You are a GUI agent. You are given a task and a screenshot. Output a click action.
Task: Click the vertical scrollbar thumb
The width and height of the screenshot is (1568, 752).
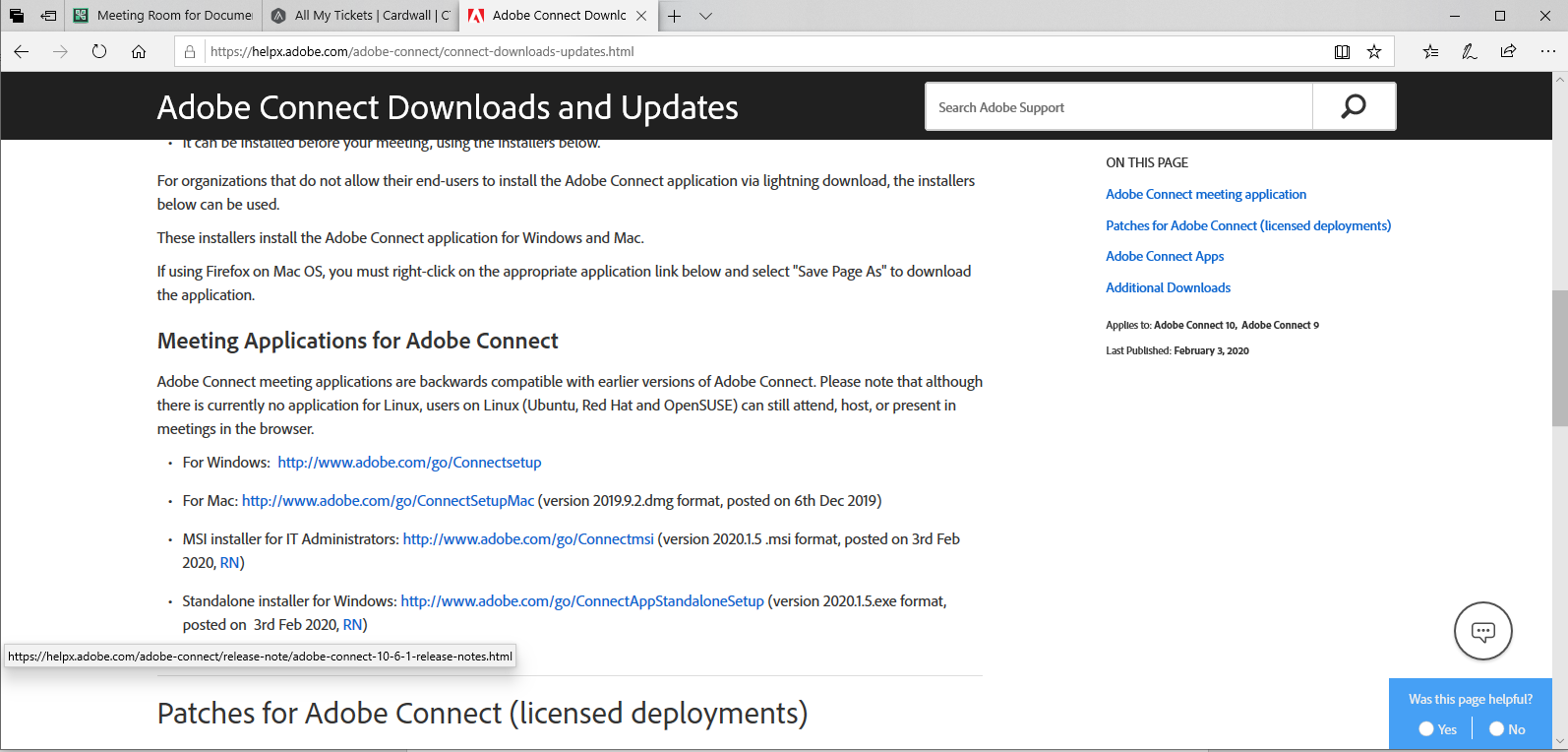[1559, 357]
